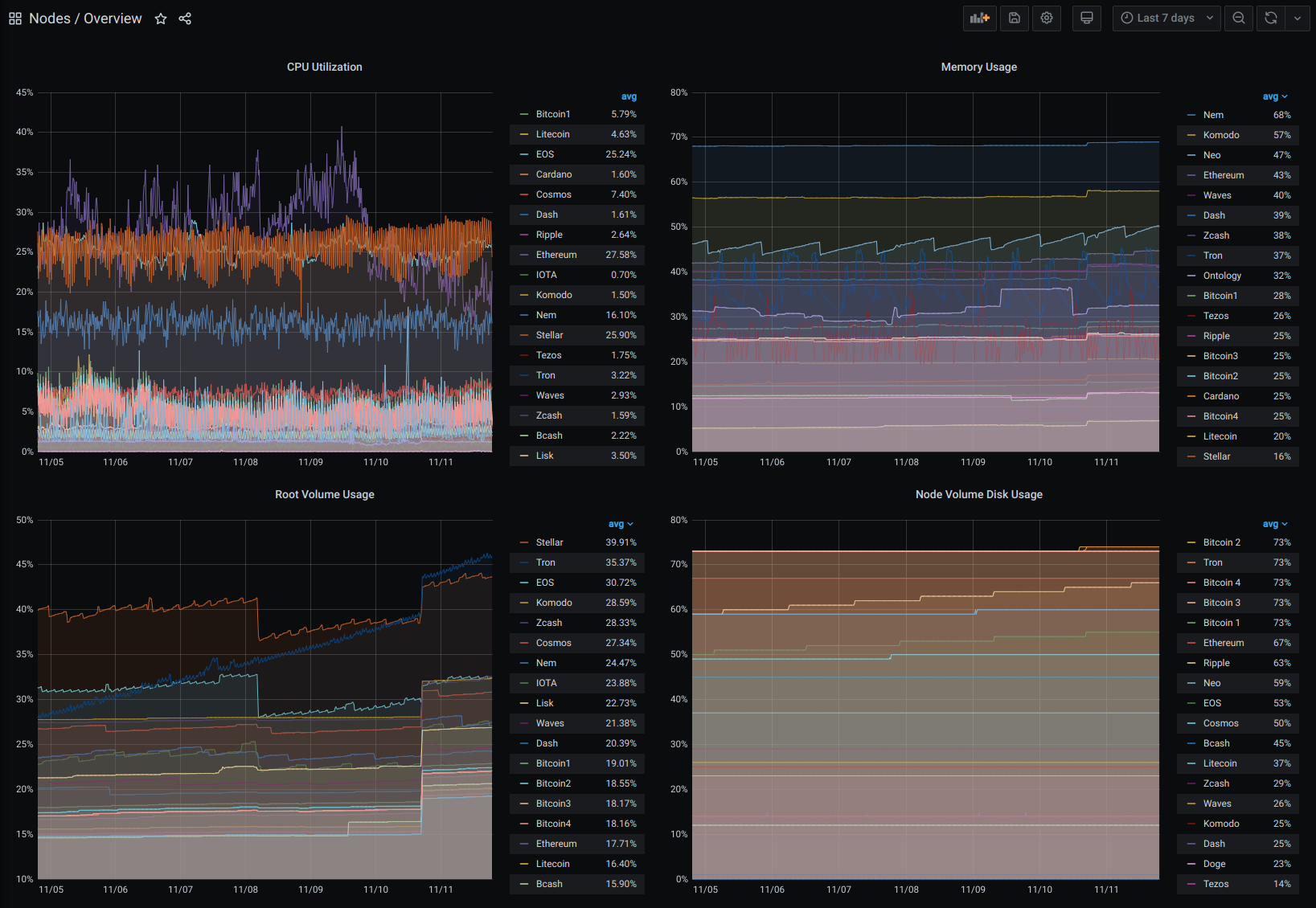Open the CPU Utilization panel title menu
The width and height of the screenshot is (1316, 908).
pyautogui.click(x=324, y=67)
